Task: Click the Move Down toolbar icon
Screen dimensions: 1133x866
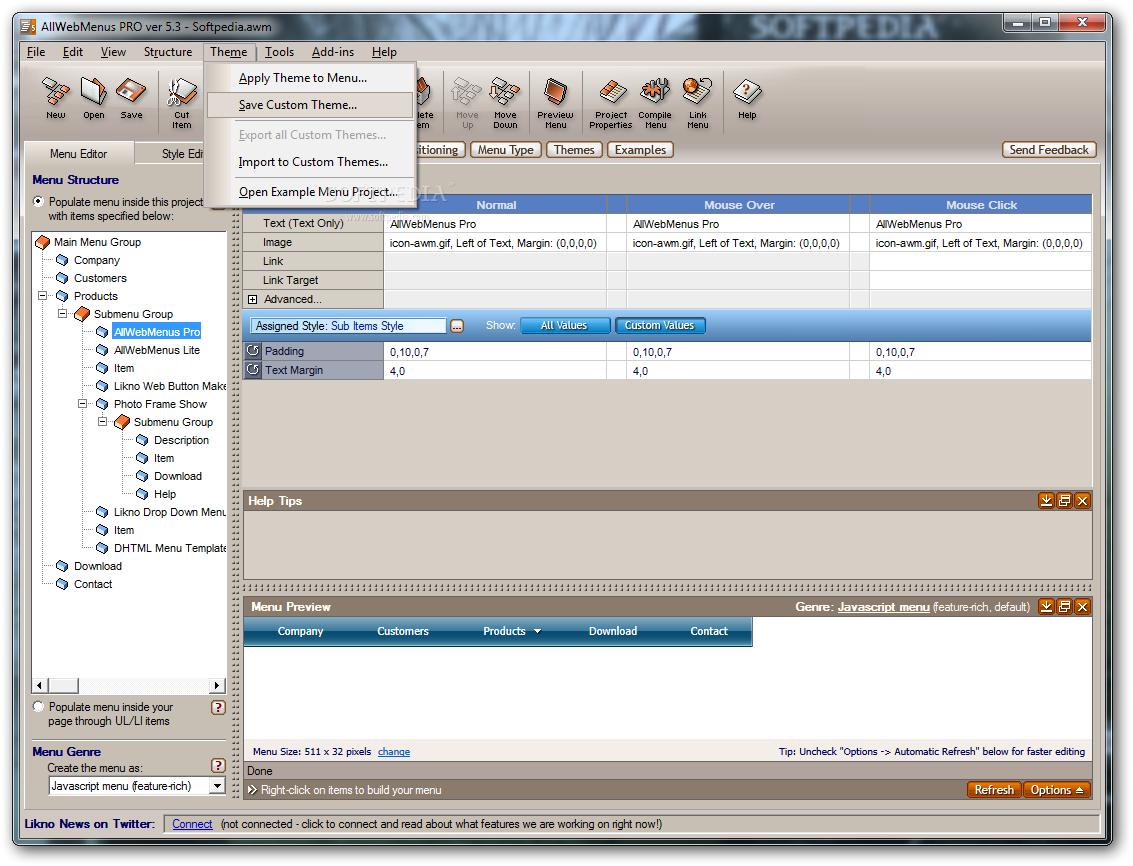Action: click(505, 102)
